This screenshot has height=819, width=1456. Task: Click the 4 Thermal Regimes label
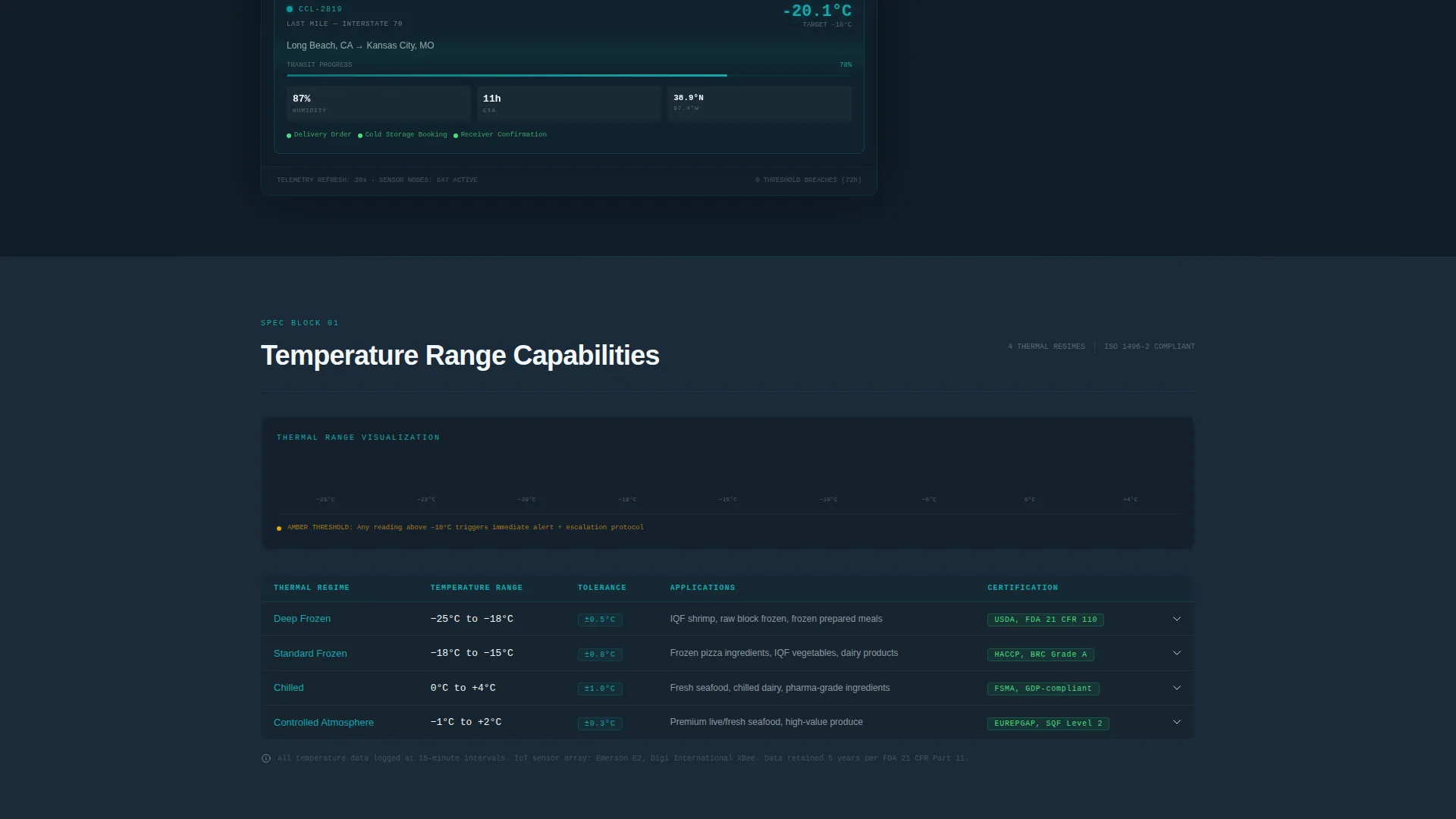[x=1046, y=347]
